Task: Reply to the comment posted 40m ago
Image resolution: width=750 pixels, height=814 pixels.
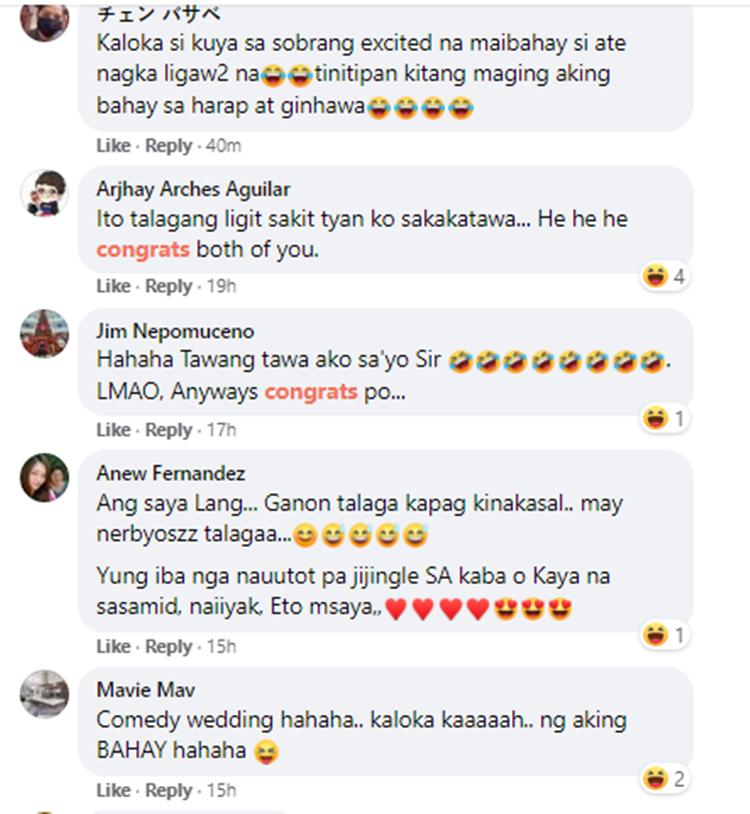Action: (169, 146)
